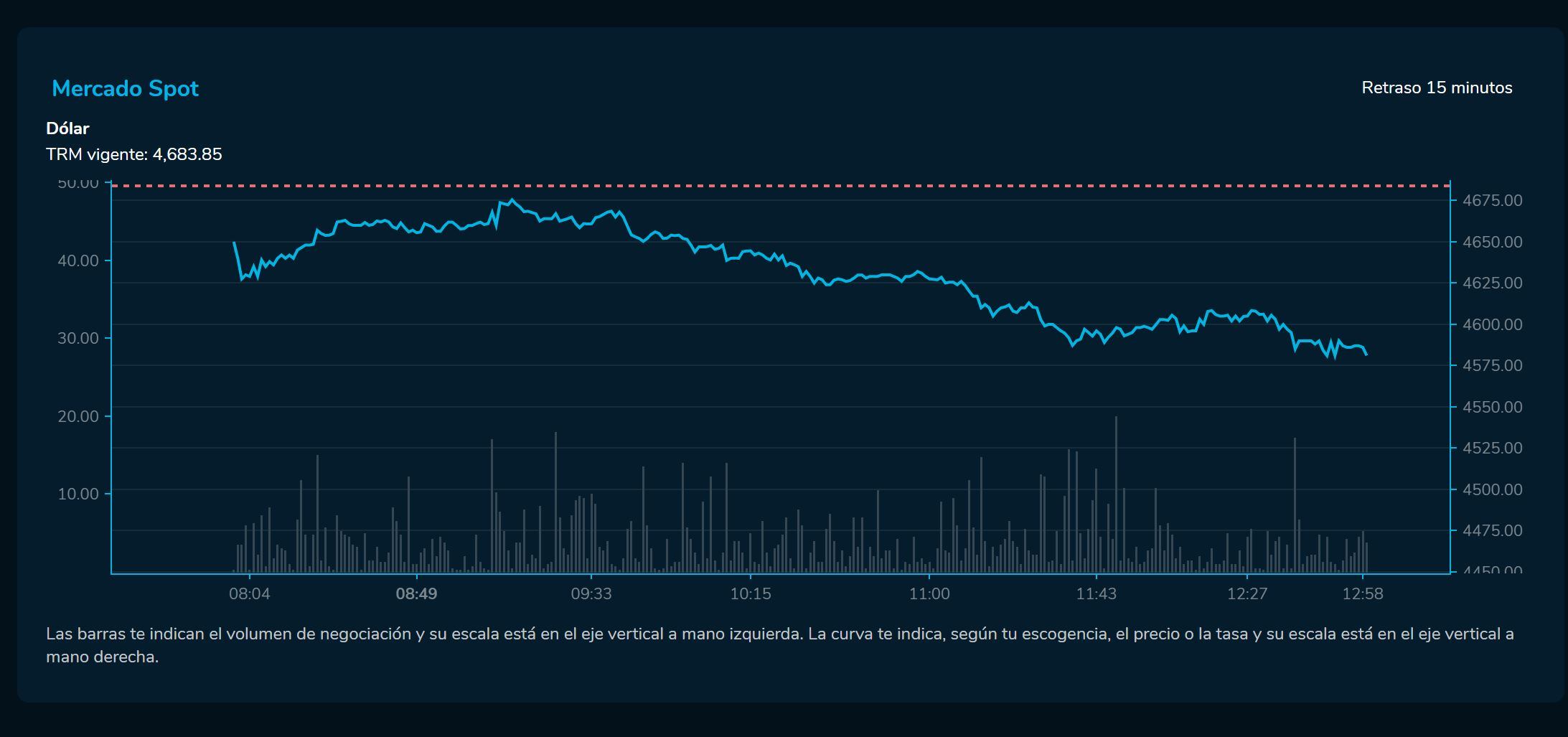Viewport: 1568px width, 737px height.
Task: Click the red dashed TRM reference line
Action: click(x=718, y=186)
